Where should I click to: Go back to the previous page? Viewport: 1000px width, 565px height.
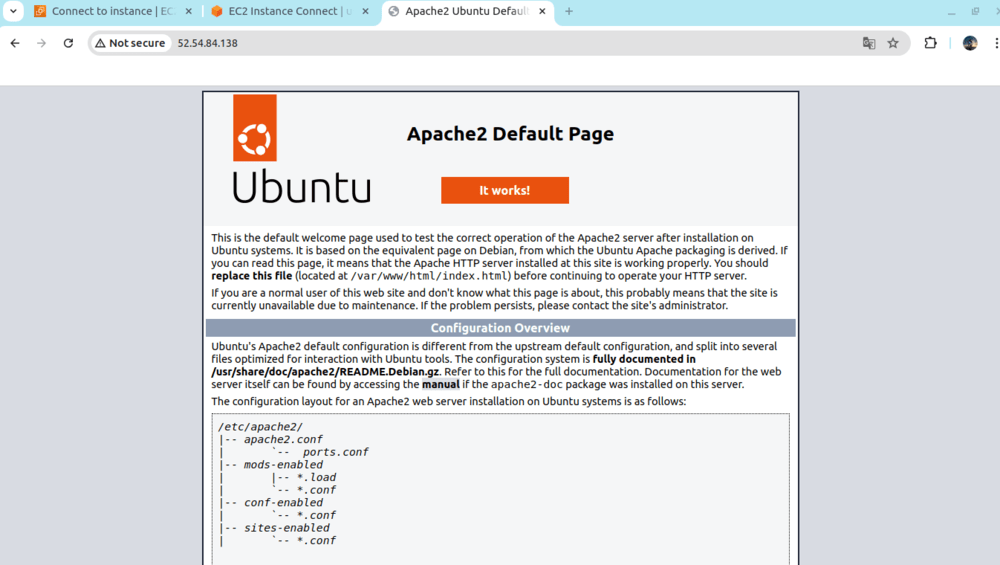pos(15,43)
